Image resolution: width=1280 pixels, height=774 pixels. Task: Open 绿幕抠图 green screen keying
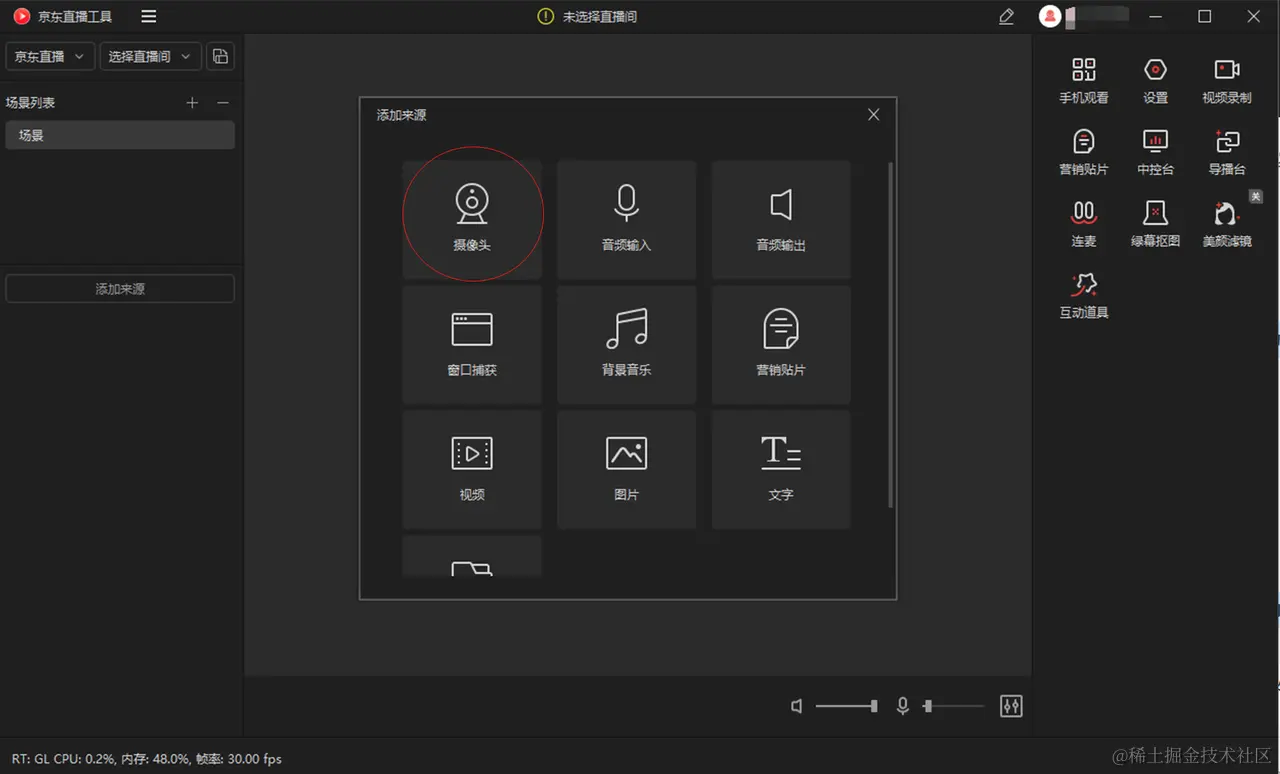tap(1155, 224)
